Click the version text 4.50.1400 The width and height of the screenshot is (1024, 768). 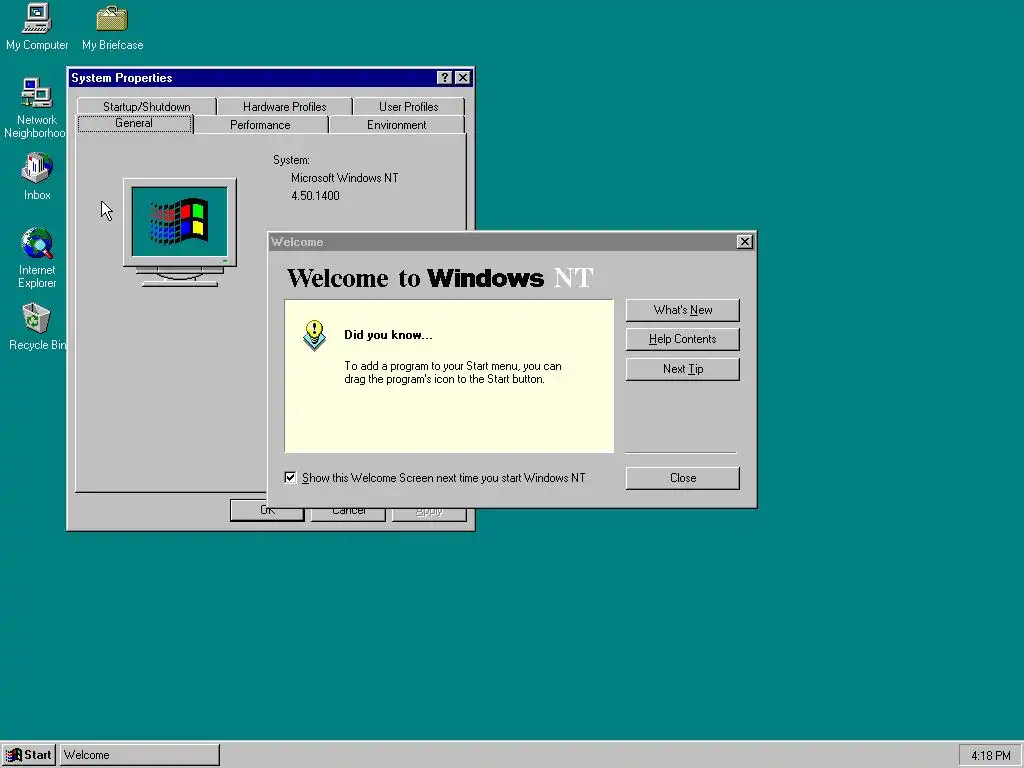pos(315,196)
